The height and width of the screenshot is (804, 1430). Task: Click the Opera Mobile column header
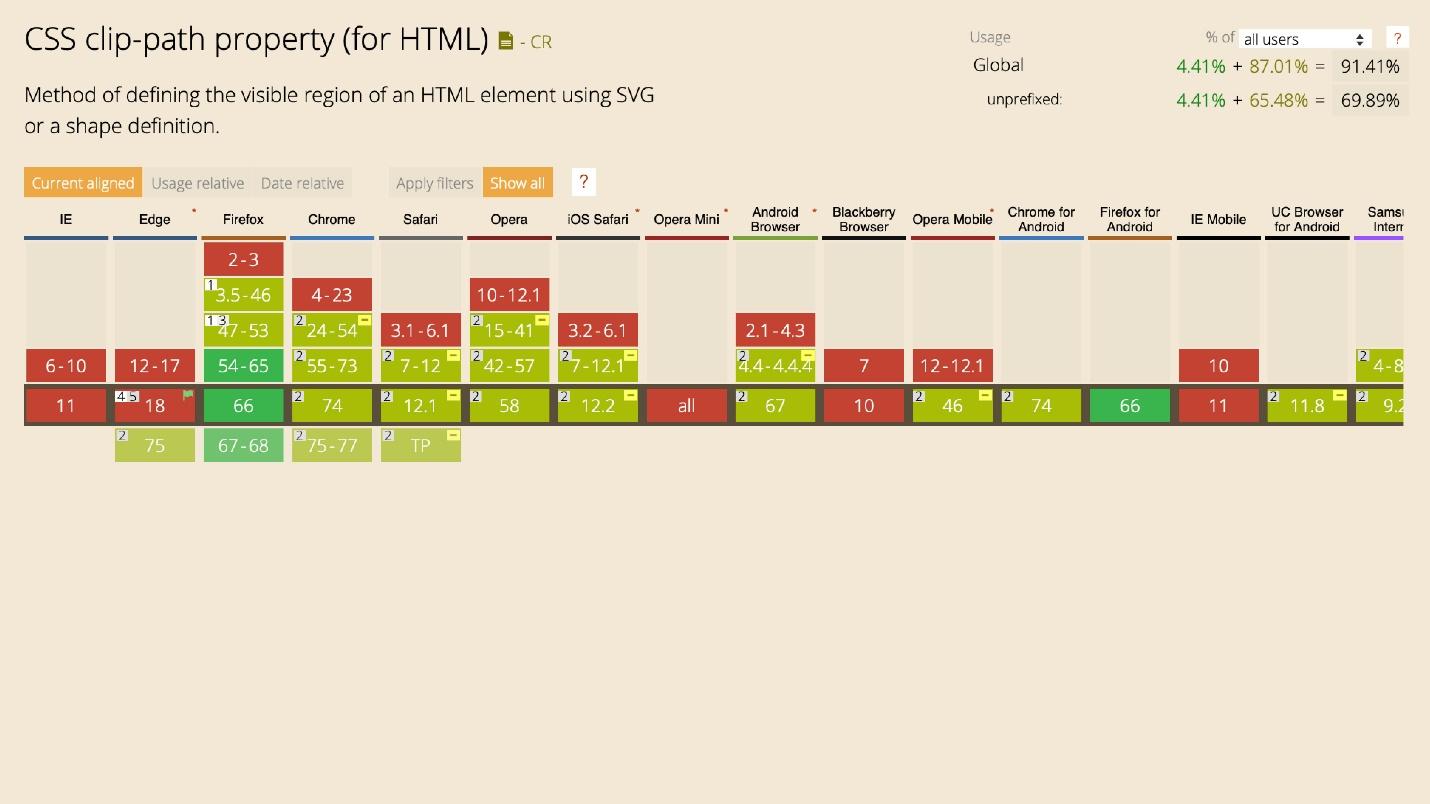[952, 219]
